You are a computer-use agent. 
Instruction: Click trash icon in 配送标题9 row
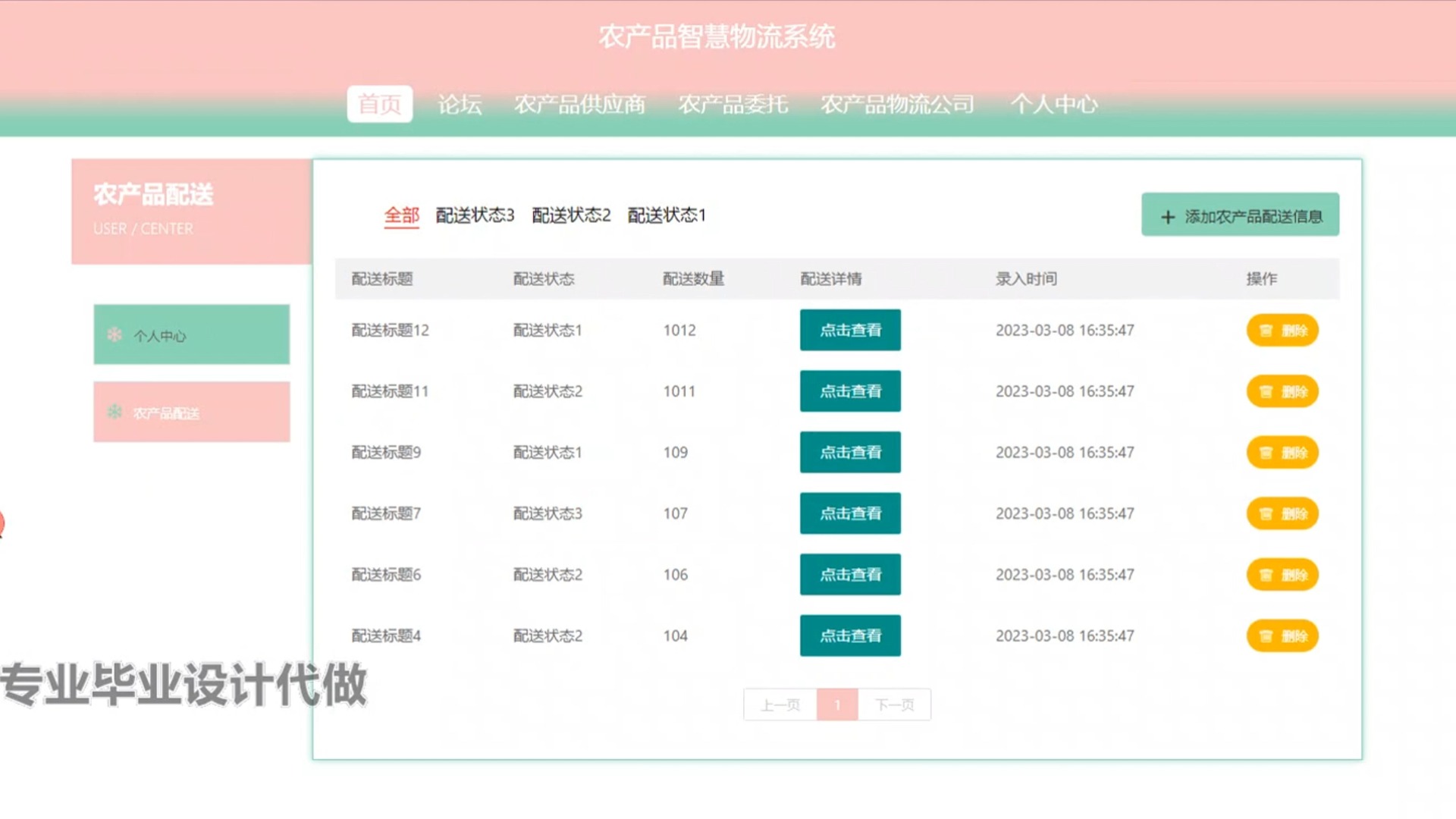pos(1266,453)
